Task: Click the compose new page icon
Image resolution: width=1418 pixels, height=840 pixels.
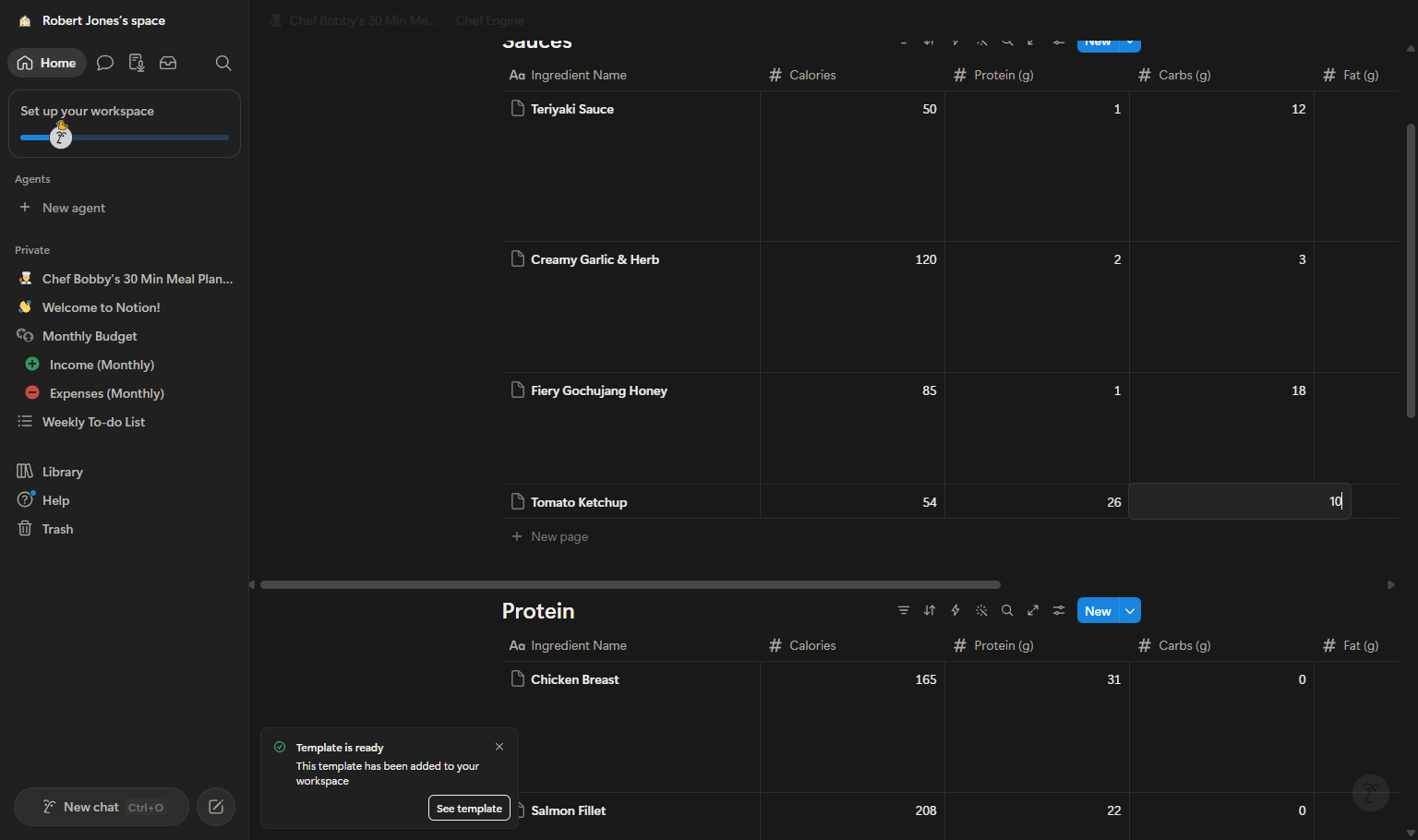Action: tap(216, 807)
